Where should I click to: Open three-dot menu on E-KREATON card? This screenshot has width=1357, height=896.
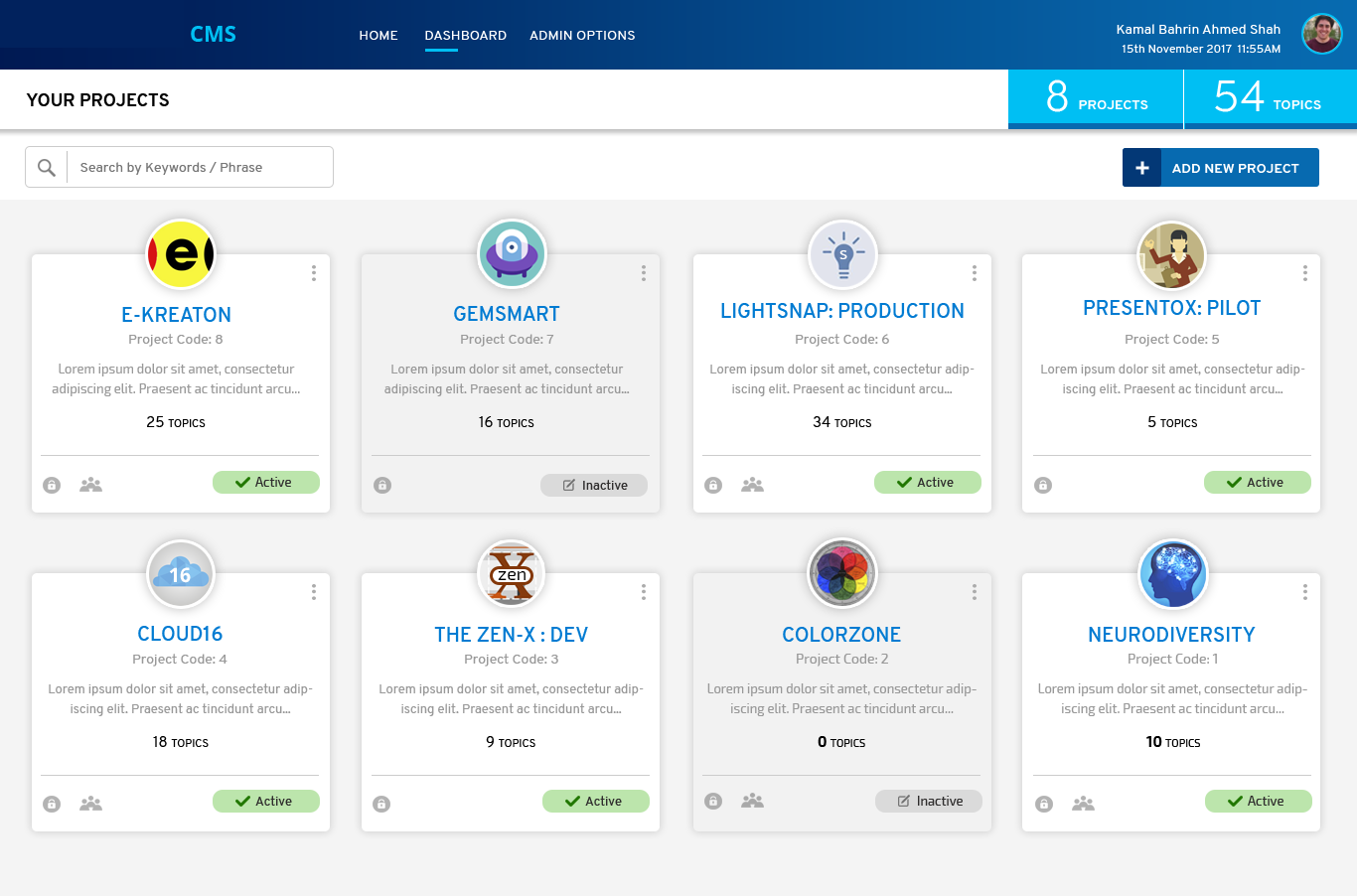pos(314,273)
